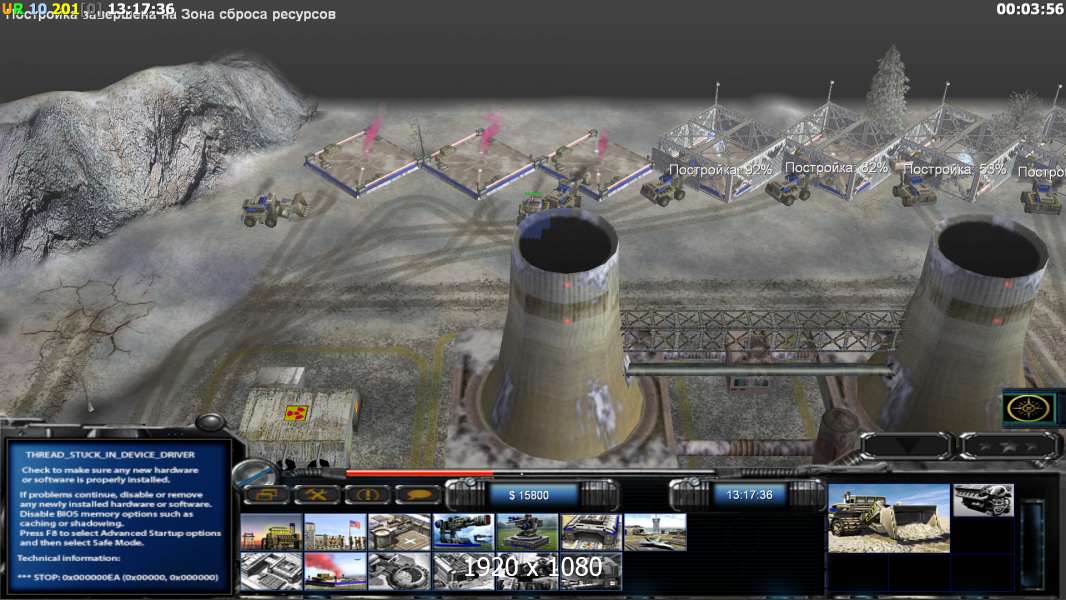Click the THREAD_STUCK_IN_DEVICE_DRIVER radar panel
The width and height of the screenshot is (1066, 600).
click(x=118, y=516)
